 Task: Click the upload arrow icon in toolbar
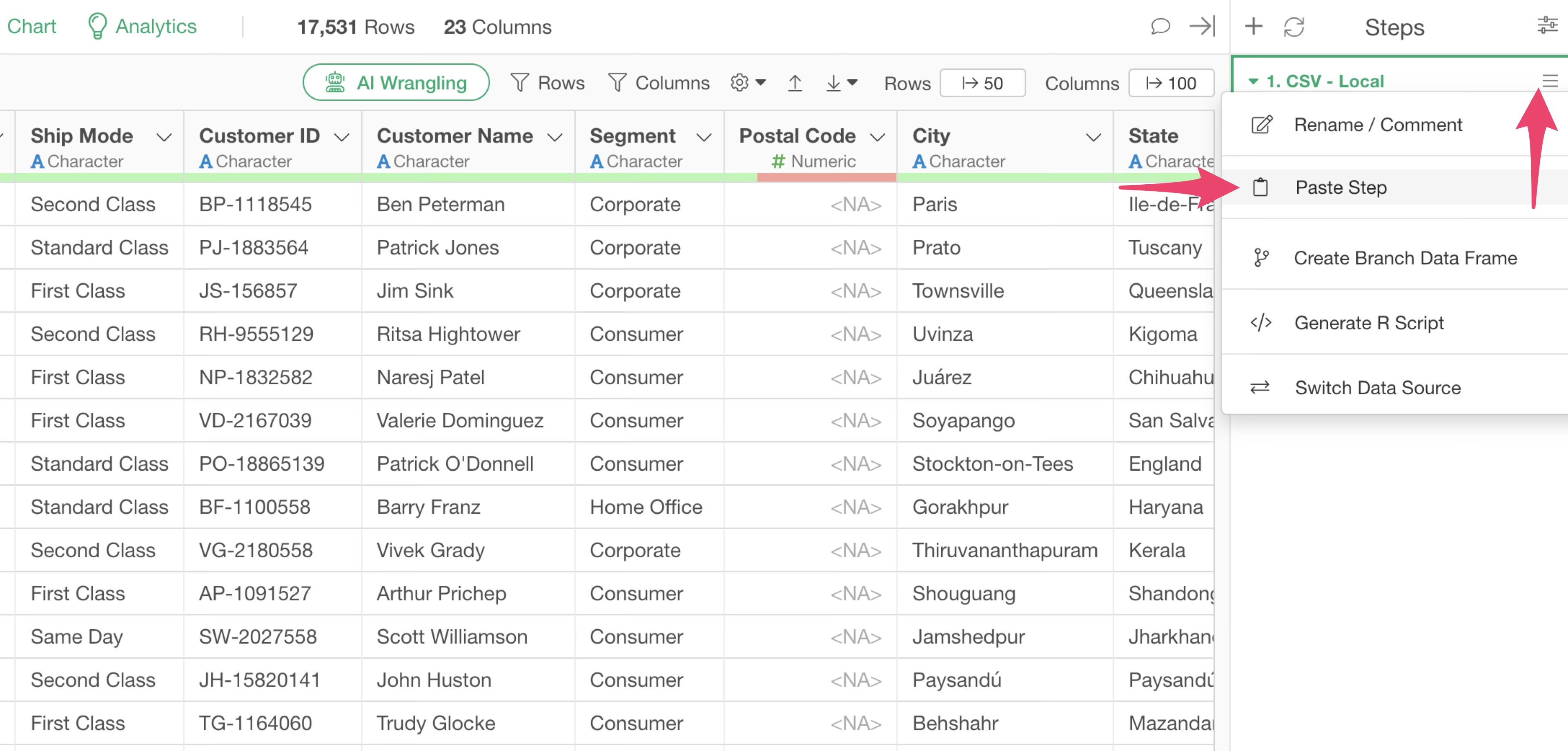(794, 83)
